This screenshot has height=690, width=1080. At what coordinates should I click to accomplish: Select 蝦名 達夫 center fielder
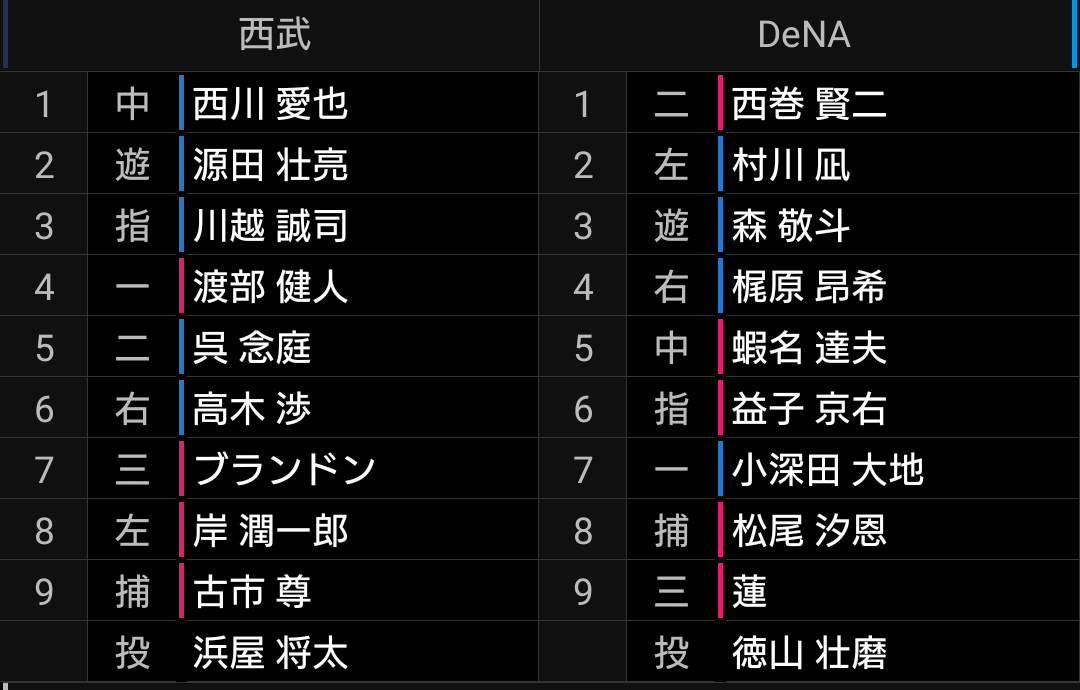pos(809,348)
